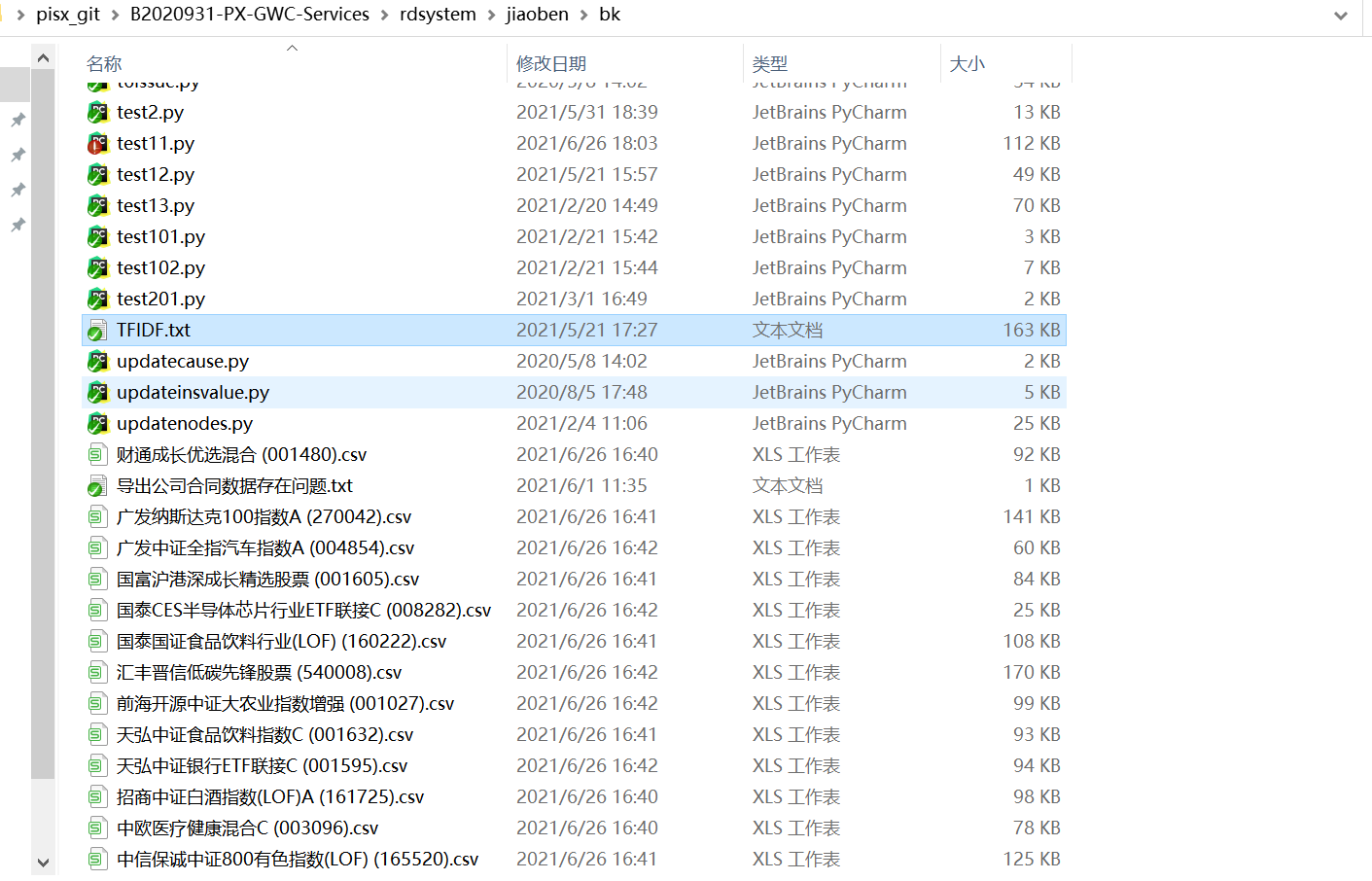Click the test2.py PyCharm file icon
The image size is (1372, 881).
(97, 112)
